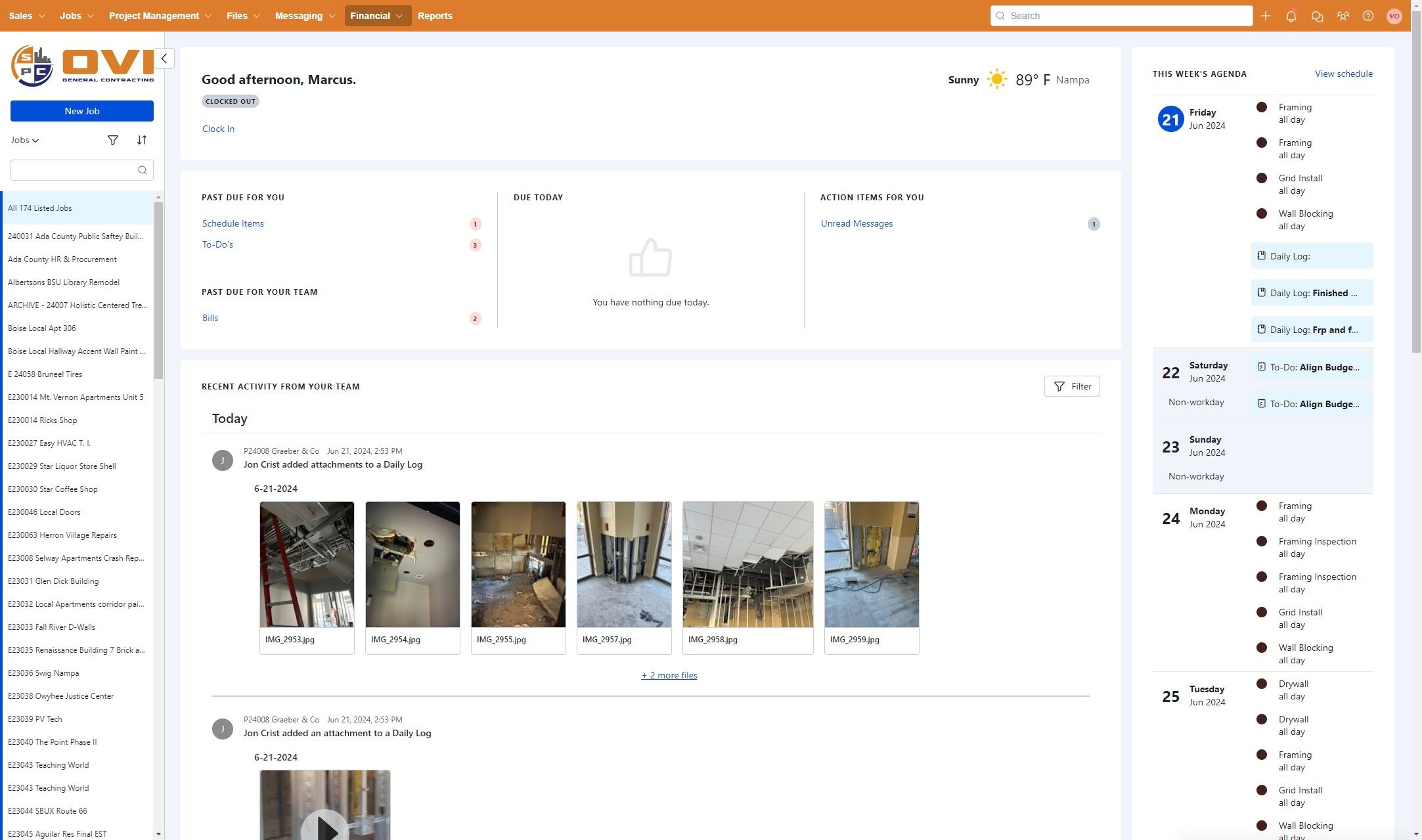This screenshot has width=1422, height=840.
Task: Click the recent activity Filter button
Action: coord(1072,386)
